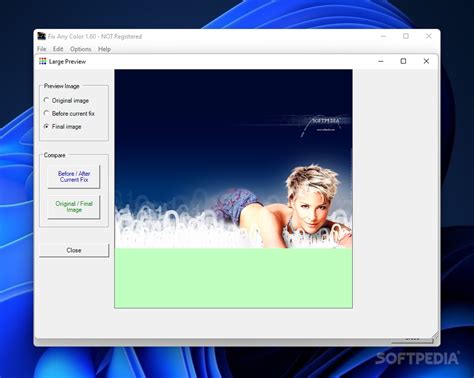
Task: Click the 'Compare' group label
Action: 55,155
